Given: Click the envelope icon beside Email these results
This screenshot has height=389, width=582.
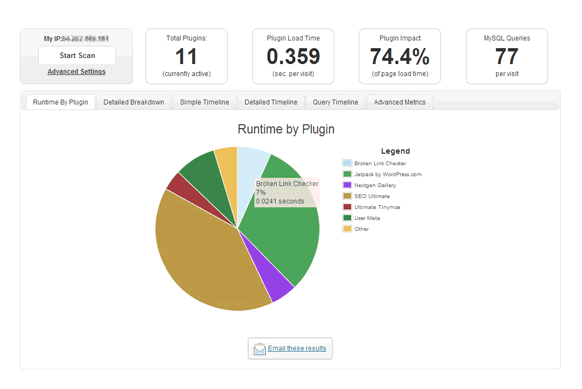Looking at the screenshot, I should (259, 349).
